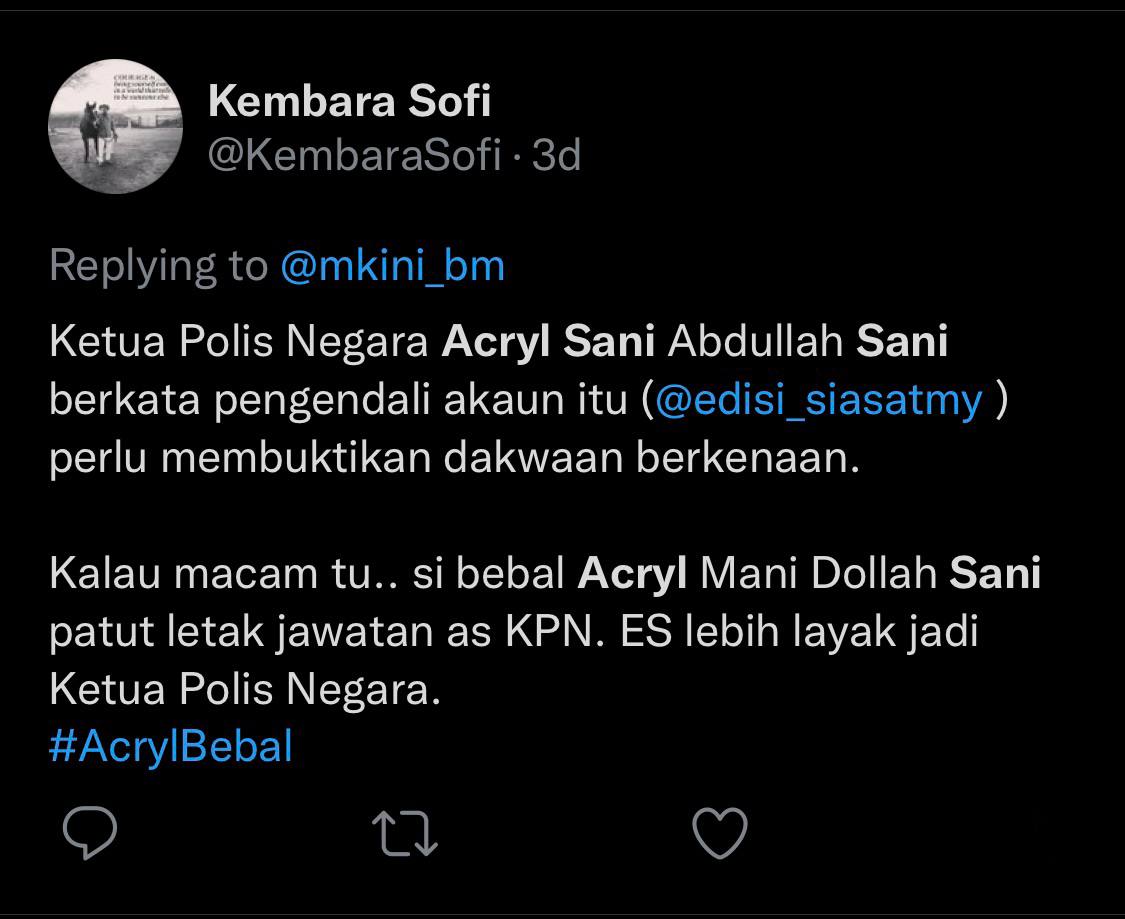The image size is (1125, 919).
Task: Open the @mkini_bm account link
Action: coord(392,265)
